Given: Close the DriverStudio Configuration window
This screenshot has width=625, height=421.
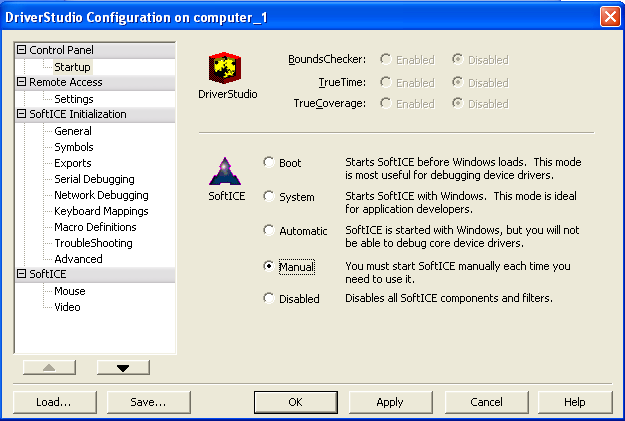Looking at the screenshot, I should (x=609, y=17).
